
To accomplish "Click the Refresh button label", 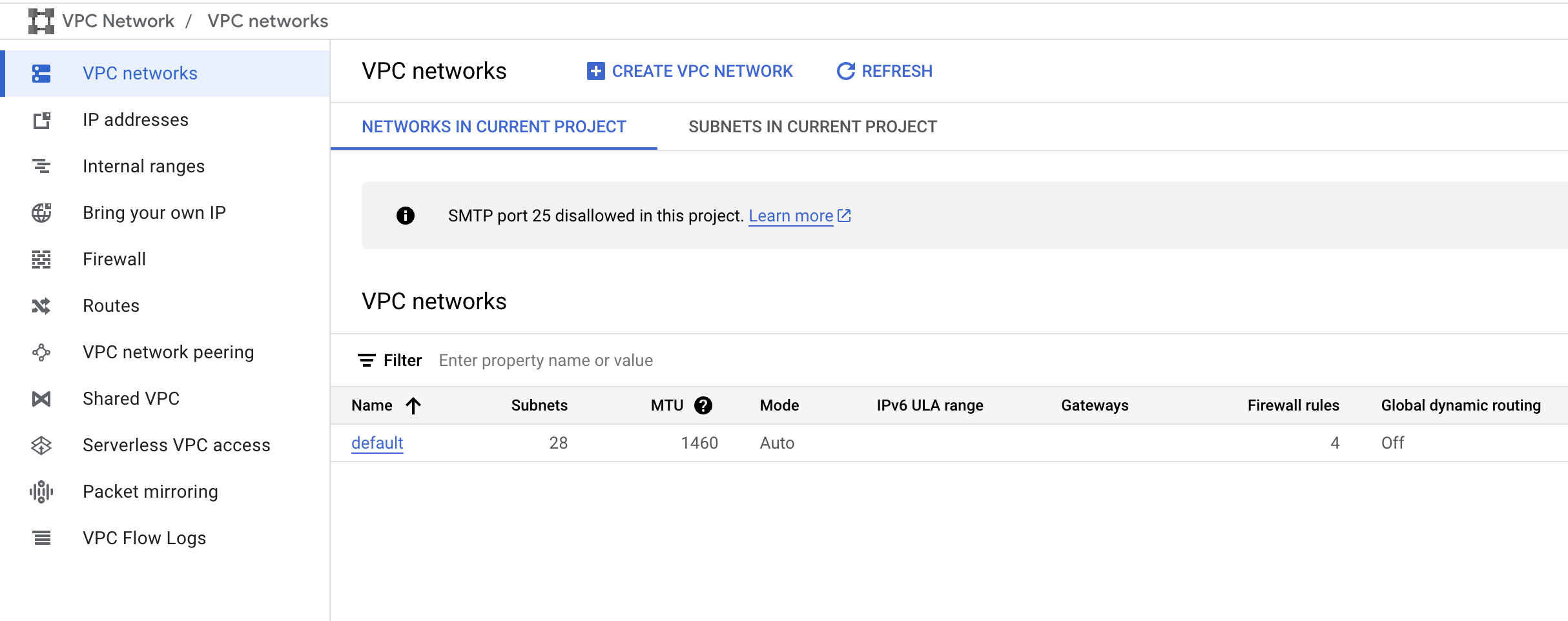I will coord(897,71).
